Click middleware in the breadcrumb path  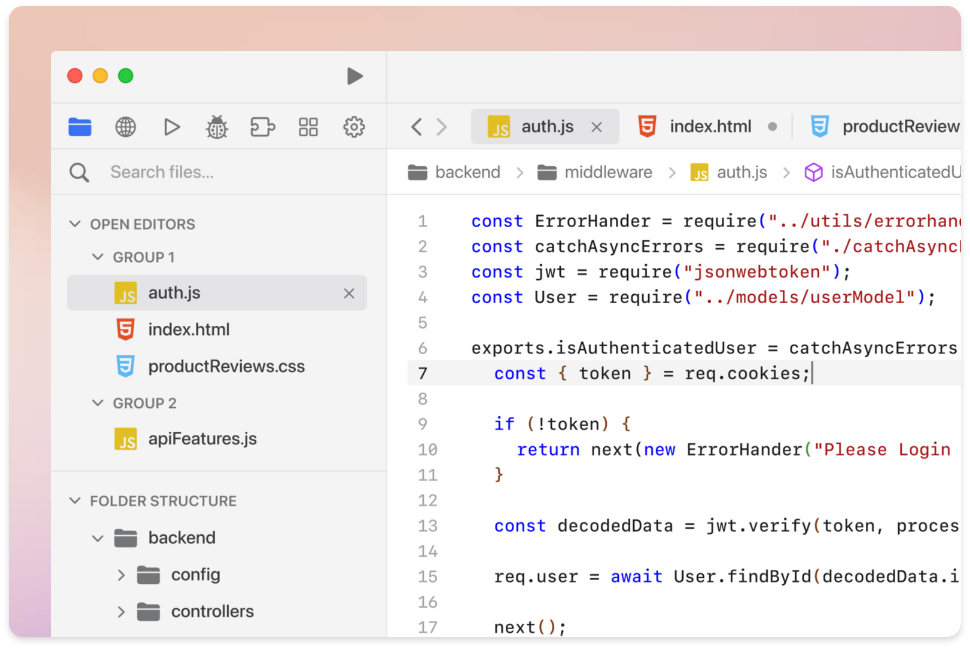tap(607, 172)
